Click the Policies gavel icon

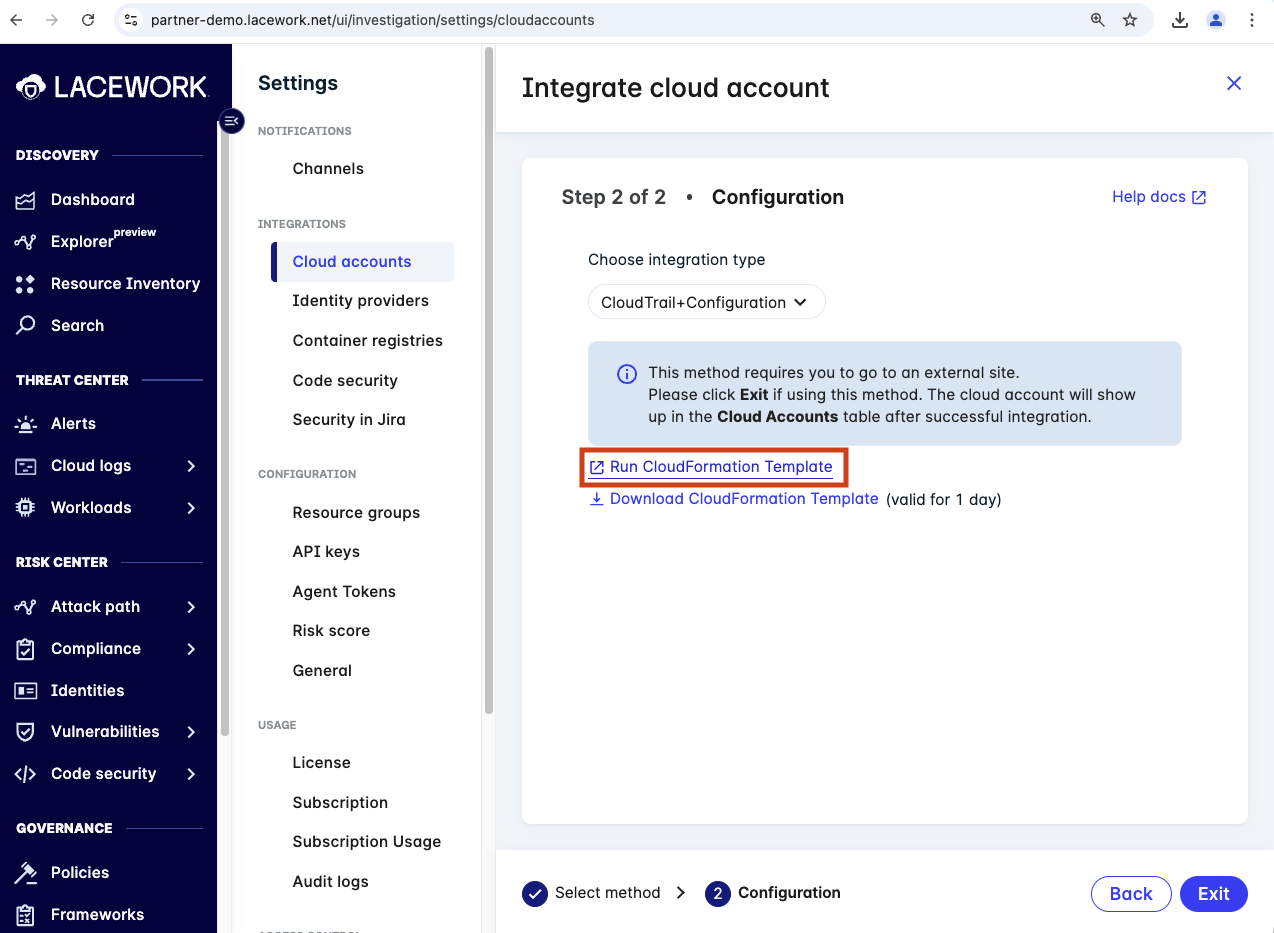tap(26, 873)
